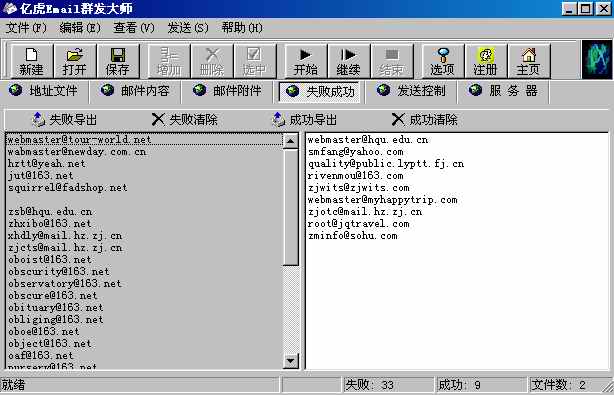Switch to the 邮件内容 tab
614x395 pixels.
pyautogui.click(x=135, y=91)
